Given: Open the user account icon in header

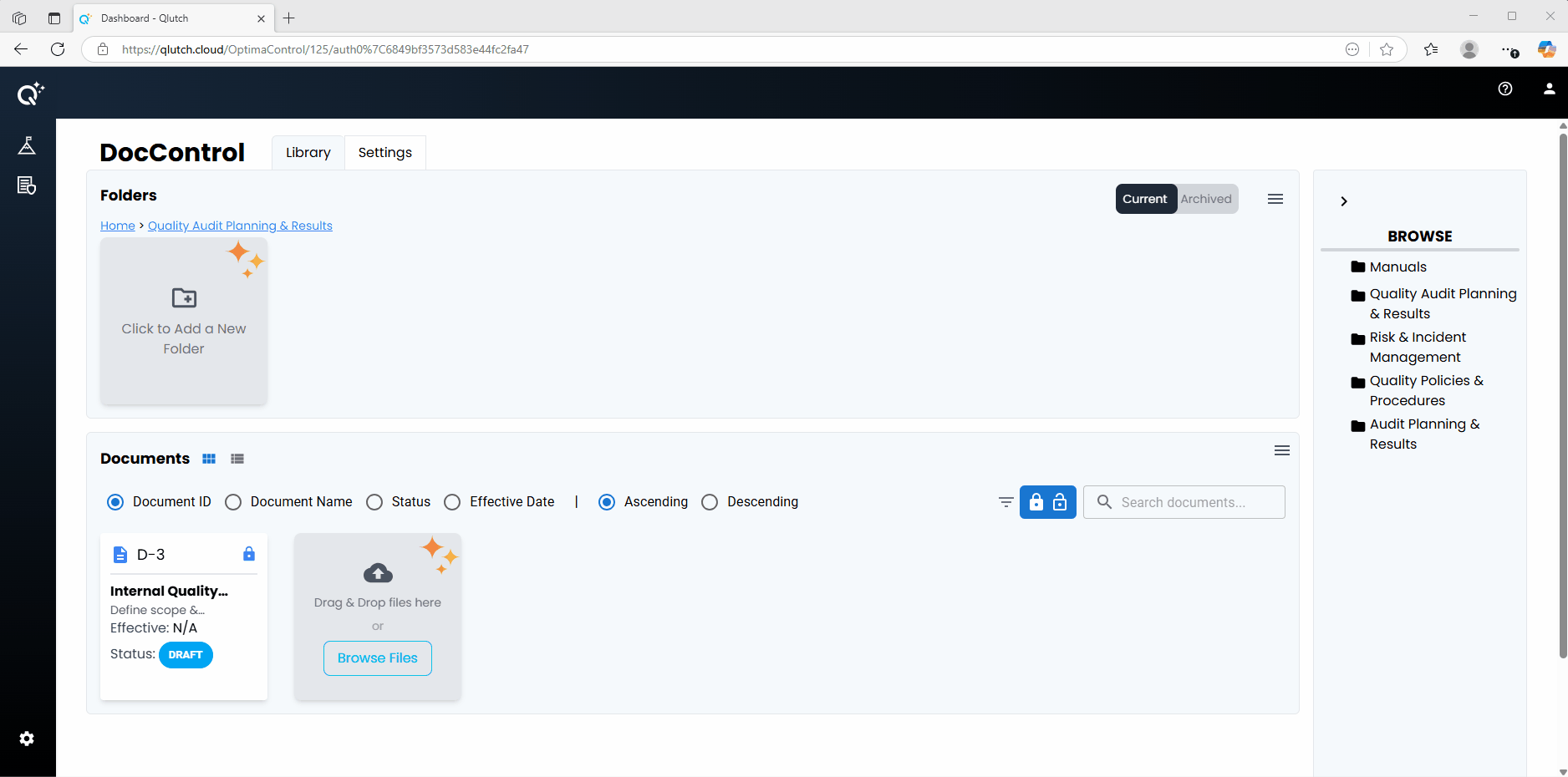Looking at the screenshot, I should [1549, 89].
